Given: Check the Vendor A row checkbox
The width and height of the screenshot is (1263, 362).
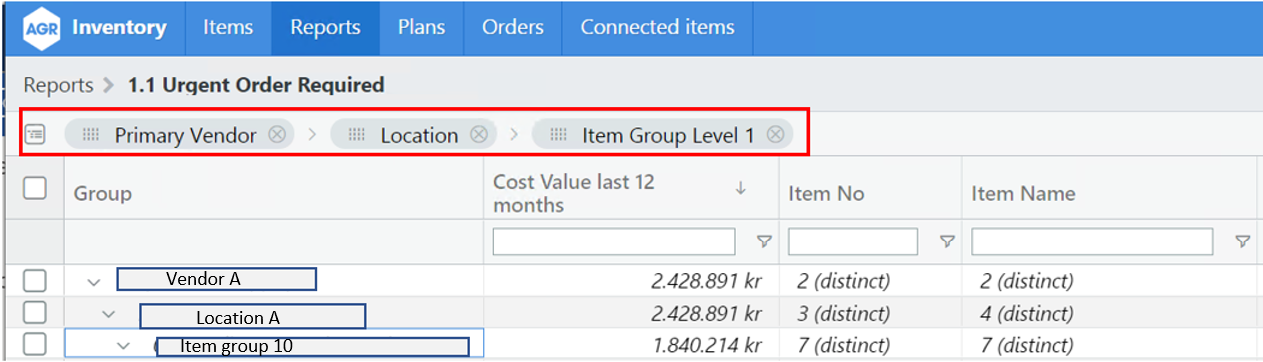Looking at the screenshot, I should coord(35,281).
